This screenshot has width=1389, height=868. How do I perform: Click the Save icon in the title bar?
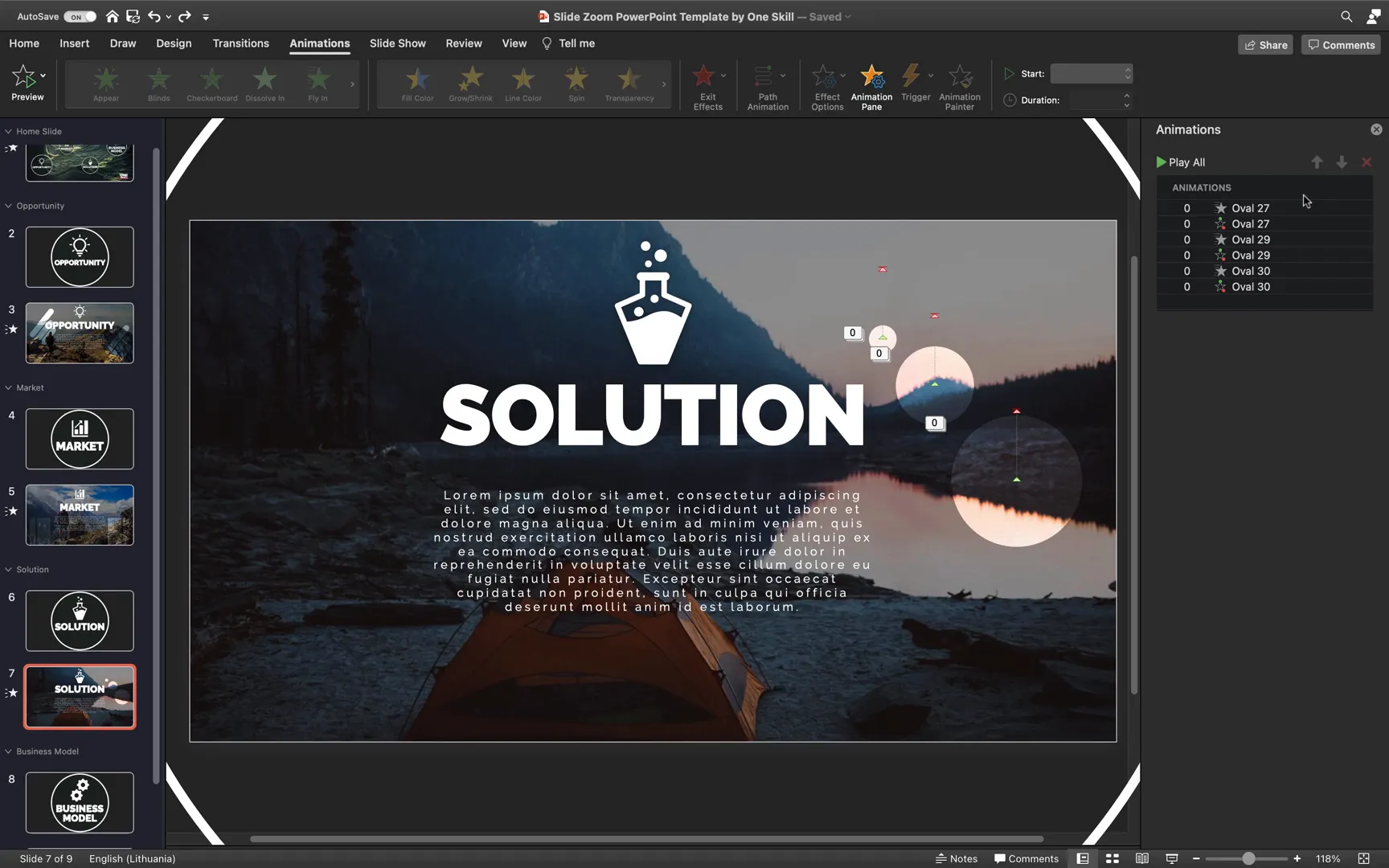[133, 16]
